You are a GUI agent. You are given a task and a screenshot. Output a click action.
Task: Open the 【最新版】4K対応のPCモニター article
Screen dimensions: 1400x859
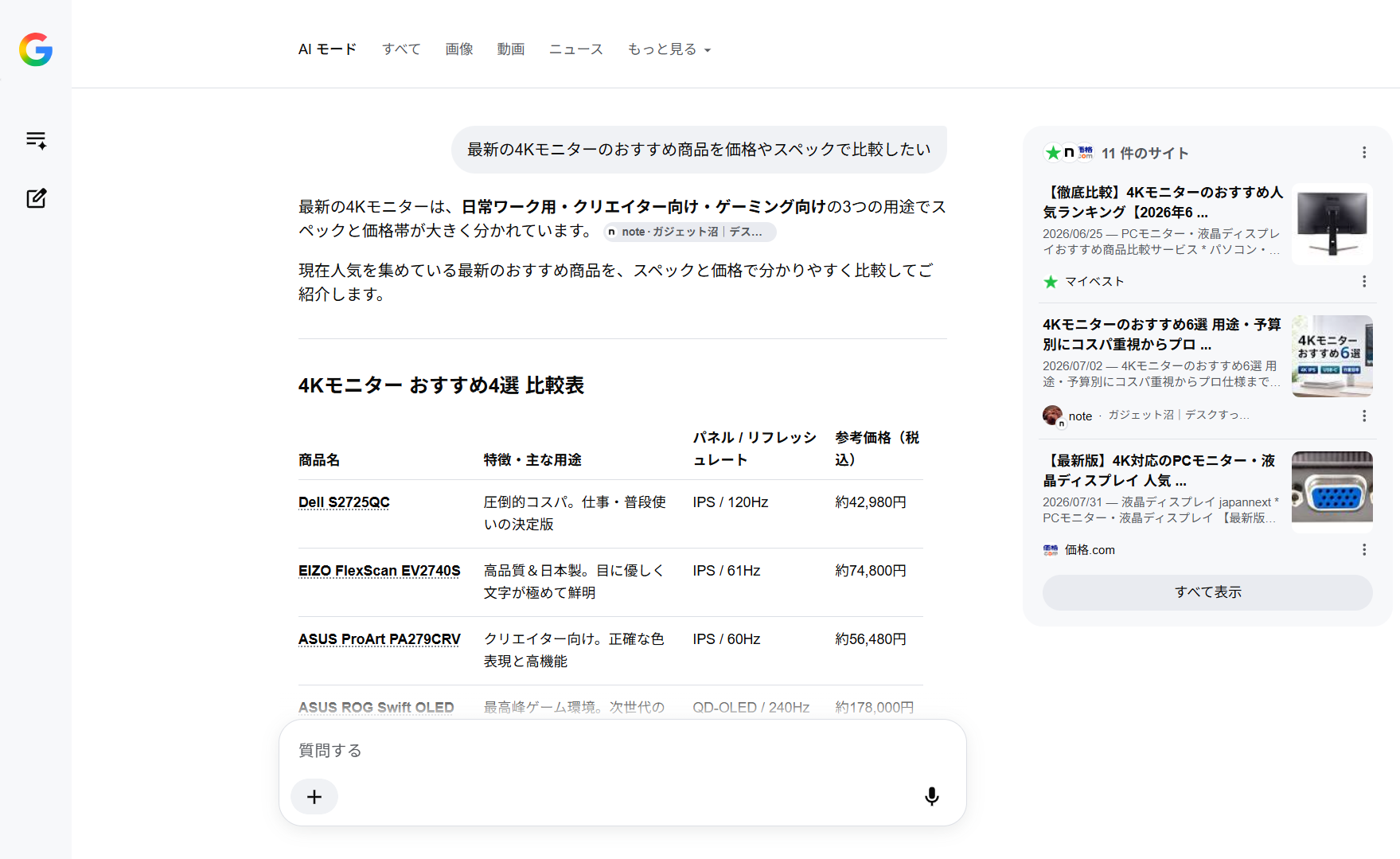click(x=1159, y=470)
